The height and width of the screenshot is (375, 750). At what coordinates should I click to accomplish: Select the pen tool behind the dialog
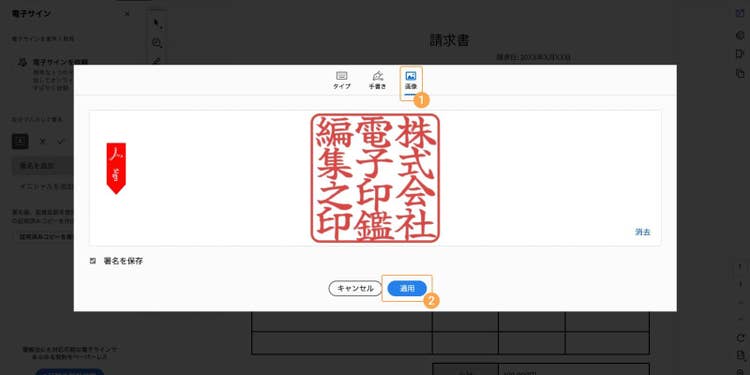click(157, 61)
